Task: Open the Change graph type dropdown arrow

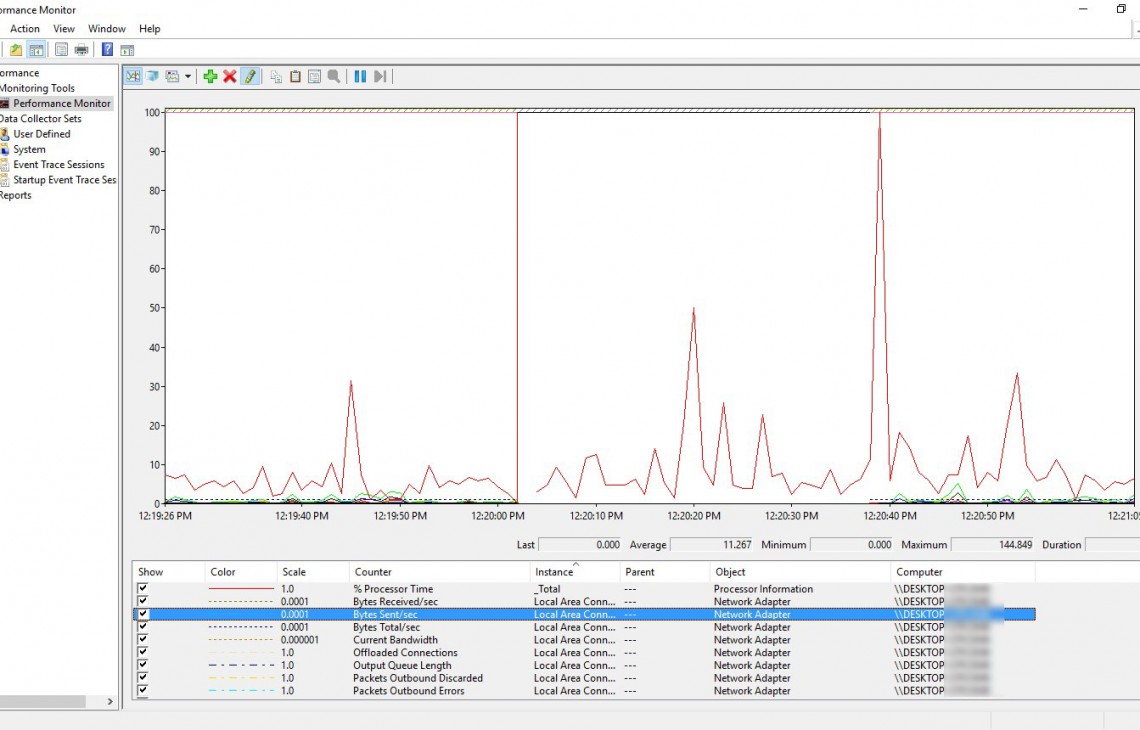Action: (188, 76)
